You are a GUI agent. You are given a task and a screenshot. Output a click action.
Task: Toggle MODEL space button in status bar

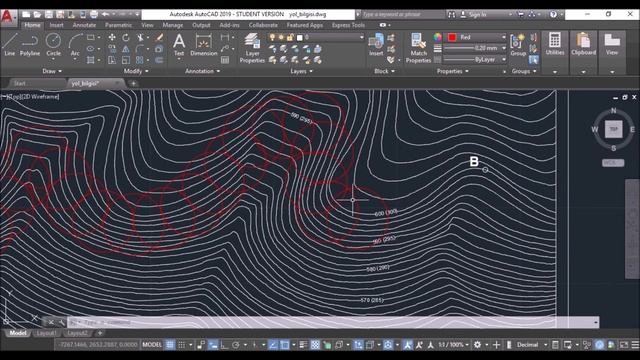coord(152,345)
